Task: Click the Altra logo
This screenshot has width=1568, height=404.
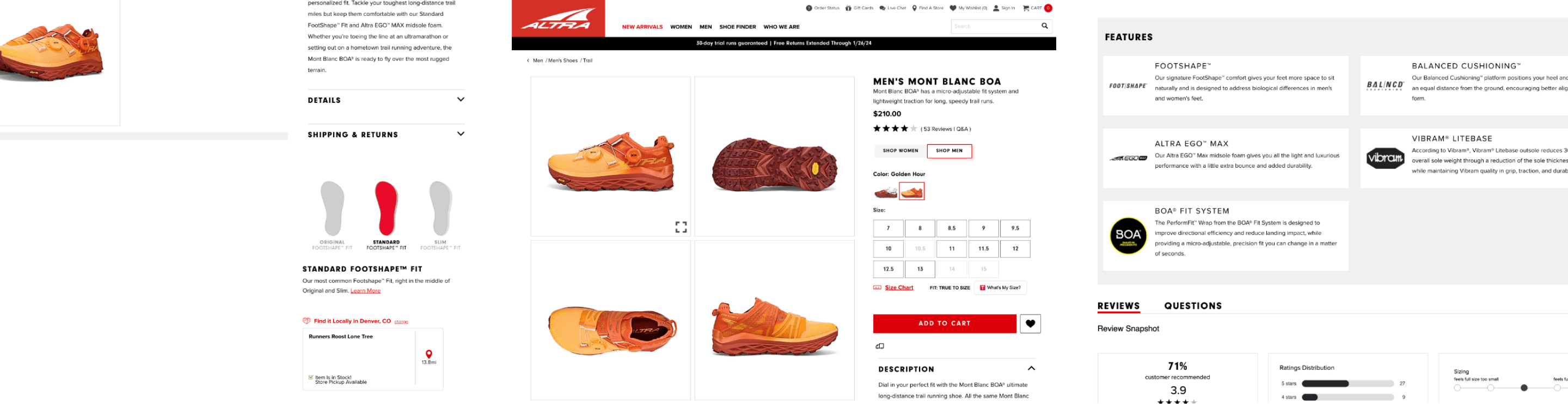Action: [x=558, y=19]
